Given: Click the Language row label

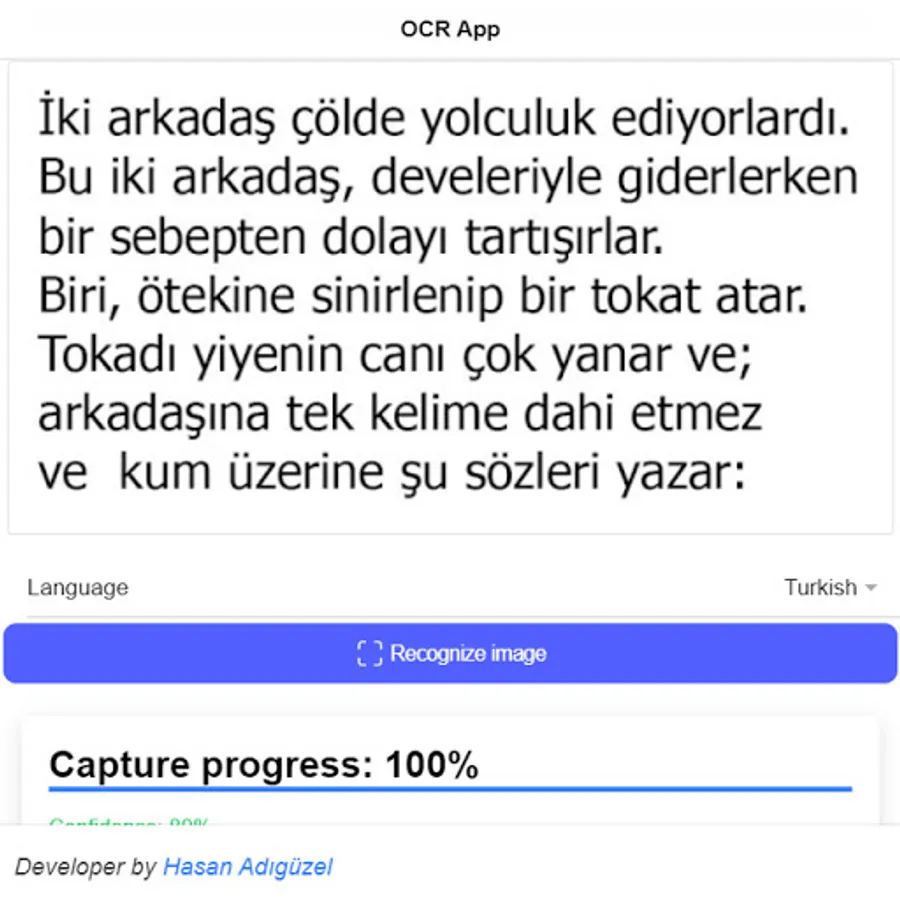Looking at the screenshot, I should pos(77,588).
